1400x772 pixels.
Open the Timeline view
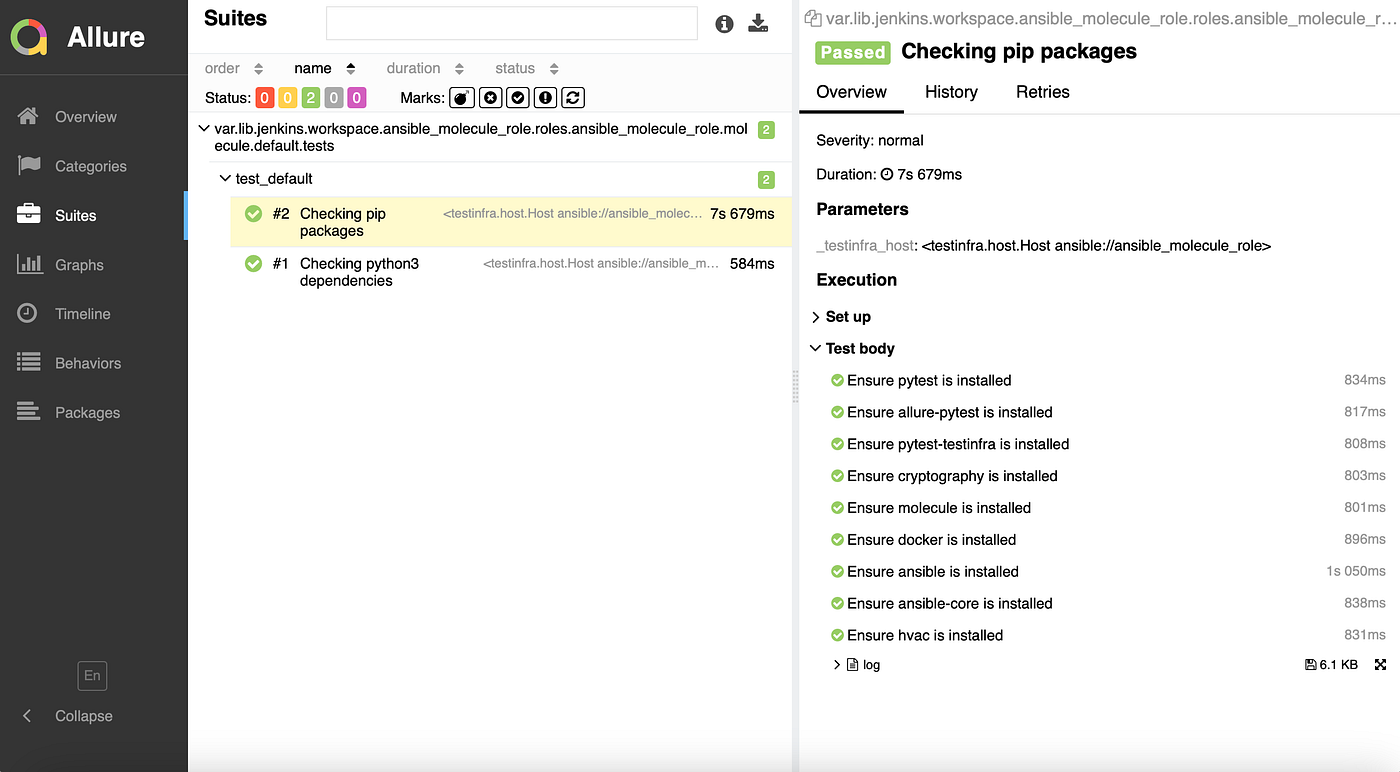80,313
